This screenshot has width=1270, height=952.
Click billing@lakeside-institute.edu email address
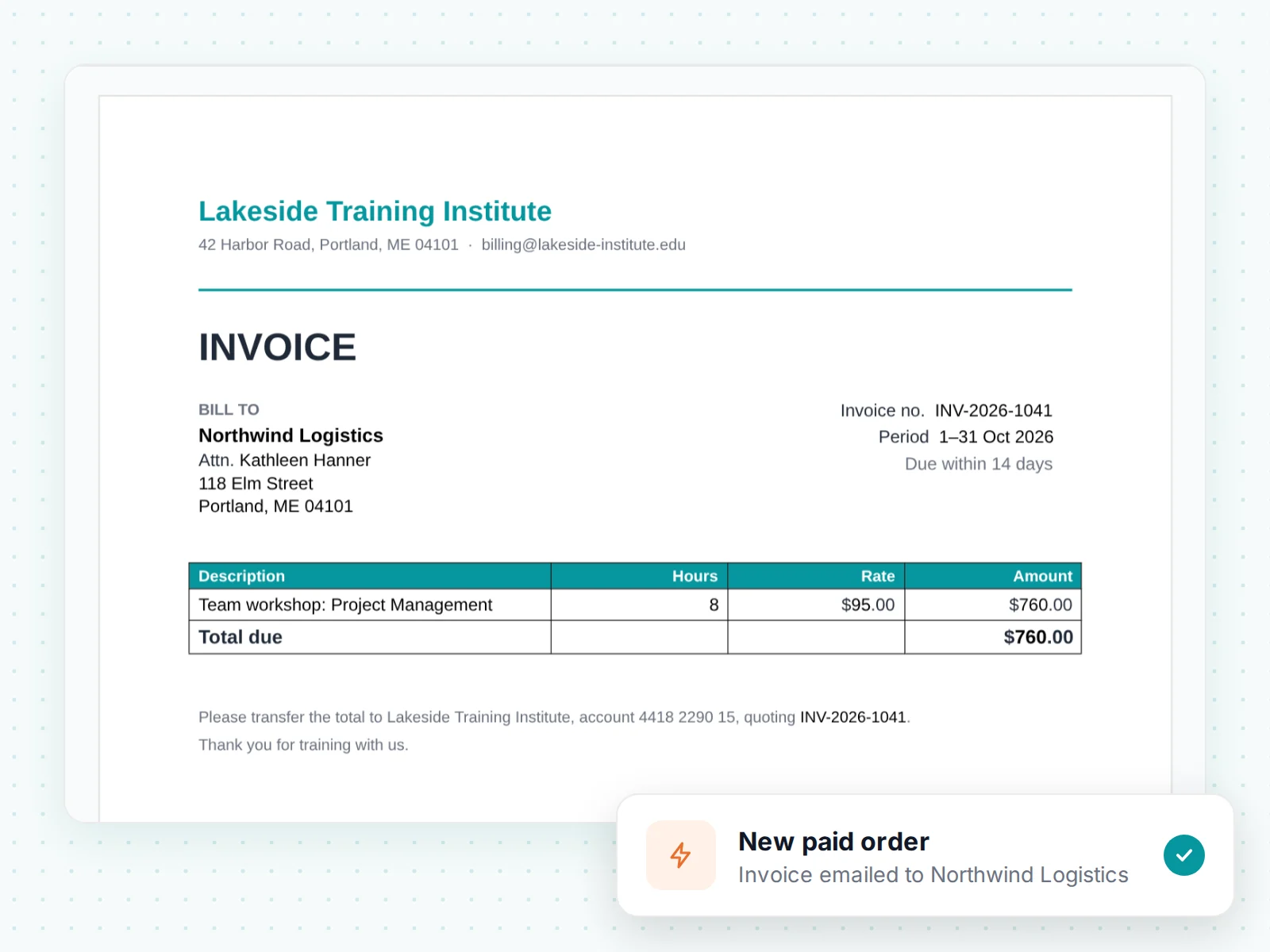[583, 244]
